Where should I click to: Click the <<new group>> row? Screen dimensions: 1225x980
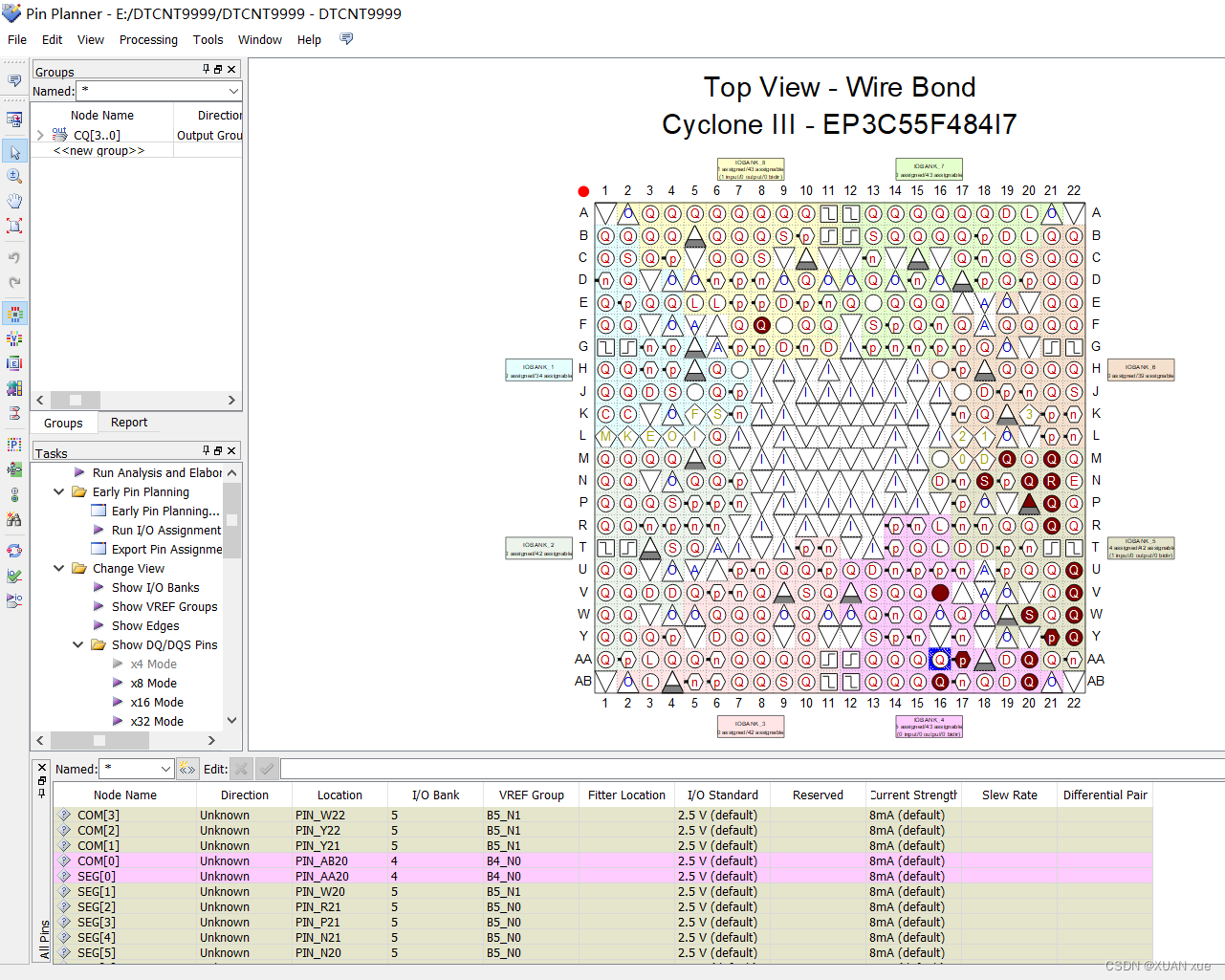tap(99, 150)
